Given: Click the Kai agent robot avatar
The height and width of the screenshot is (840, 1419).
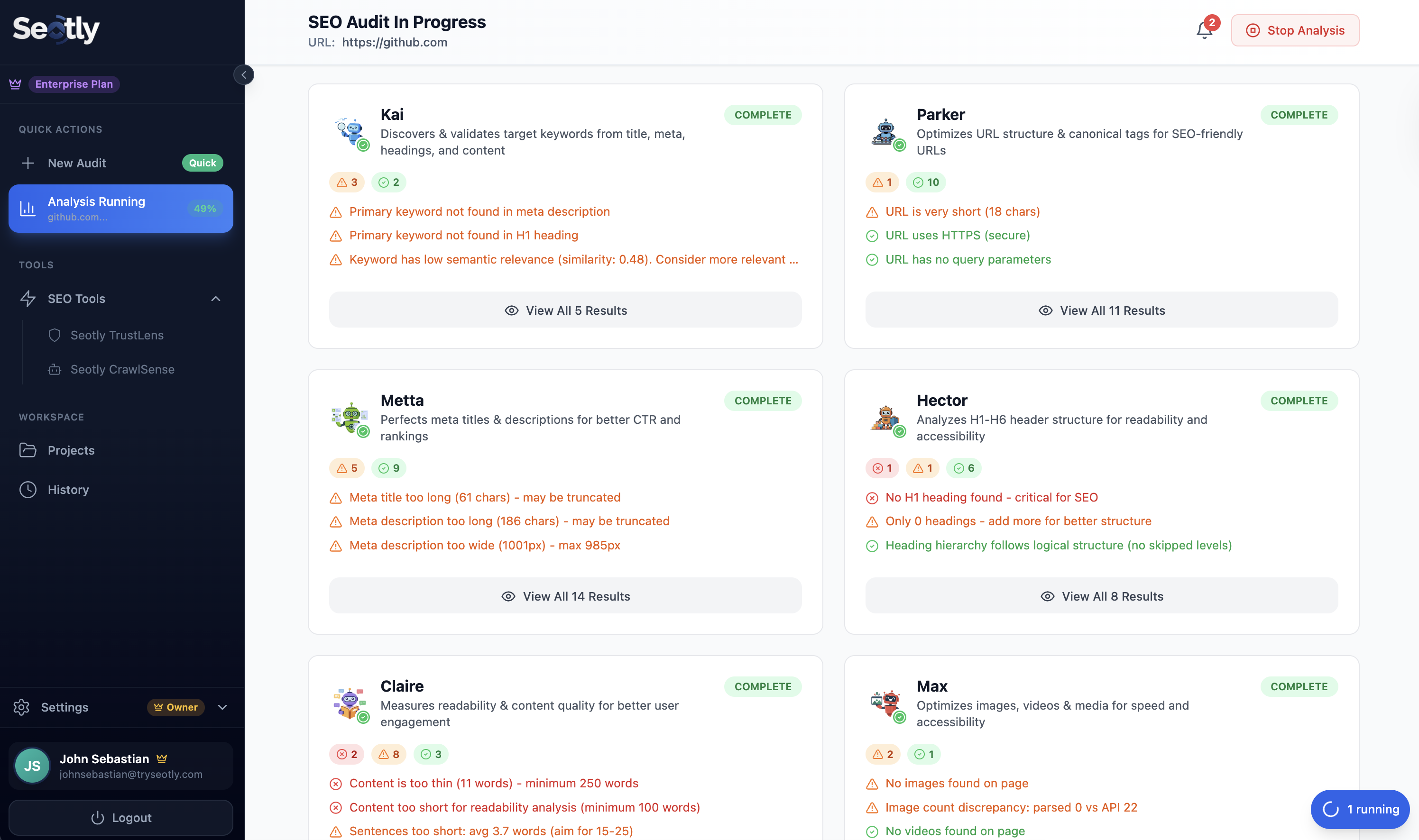Looking at the screenshot, I should tap(350, 133).
